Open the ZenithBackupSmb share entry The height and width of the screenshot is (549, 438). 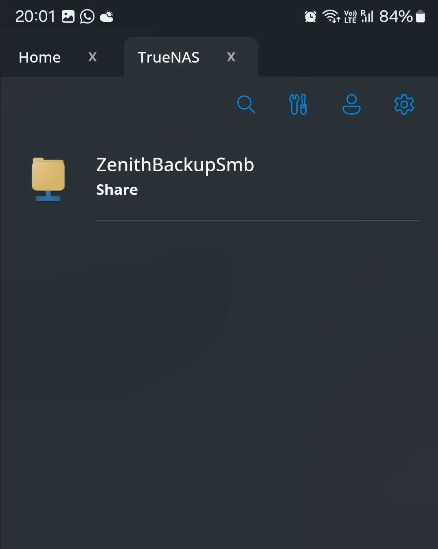point(224,179)
